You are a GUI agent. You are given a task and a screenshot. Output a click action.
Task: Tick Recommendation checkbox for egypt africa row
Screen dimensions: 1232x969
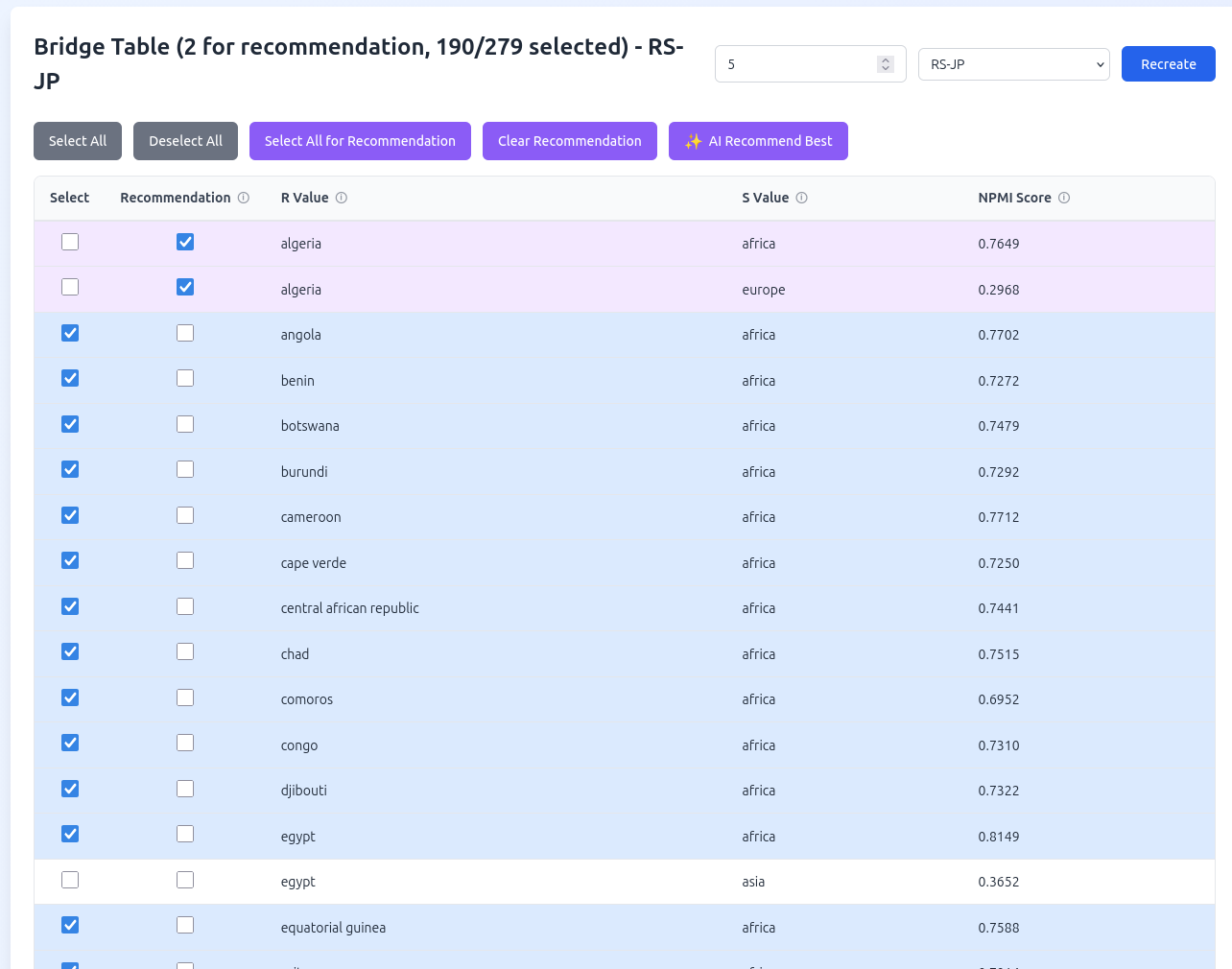pos(185,834)
